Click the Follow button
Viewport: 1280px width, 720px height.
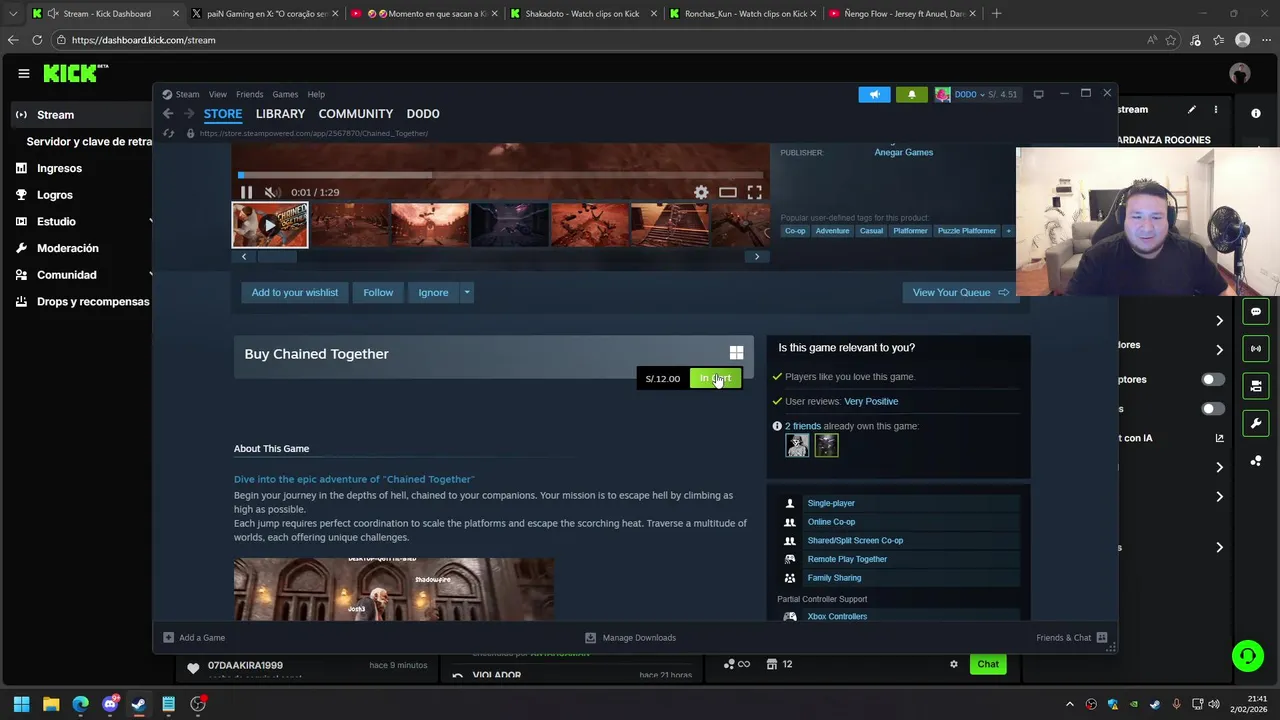click(378, 292)
